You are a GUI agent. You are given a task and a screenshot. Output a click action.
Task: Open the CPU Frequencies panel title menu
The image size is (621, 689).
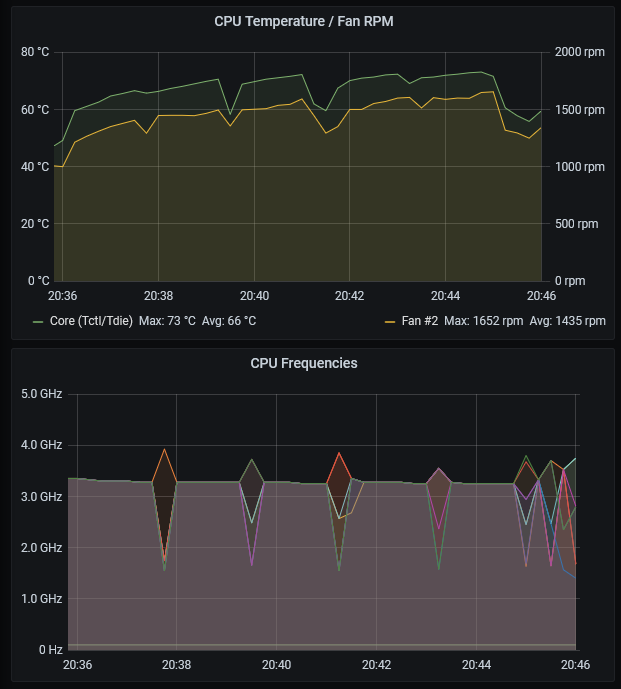click(x=310, y=364)
